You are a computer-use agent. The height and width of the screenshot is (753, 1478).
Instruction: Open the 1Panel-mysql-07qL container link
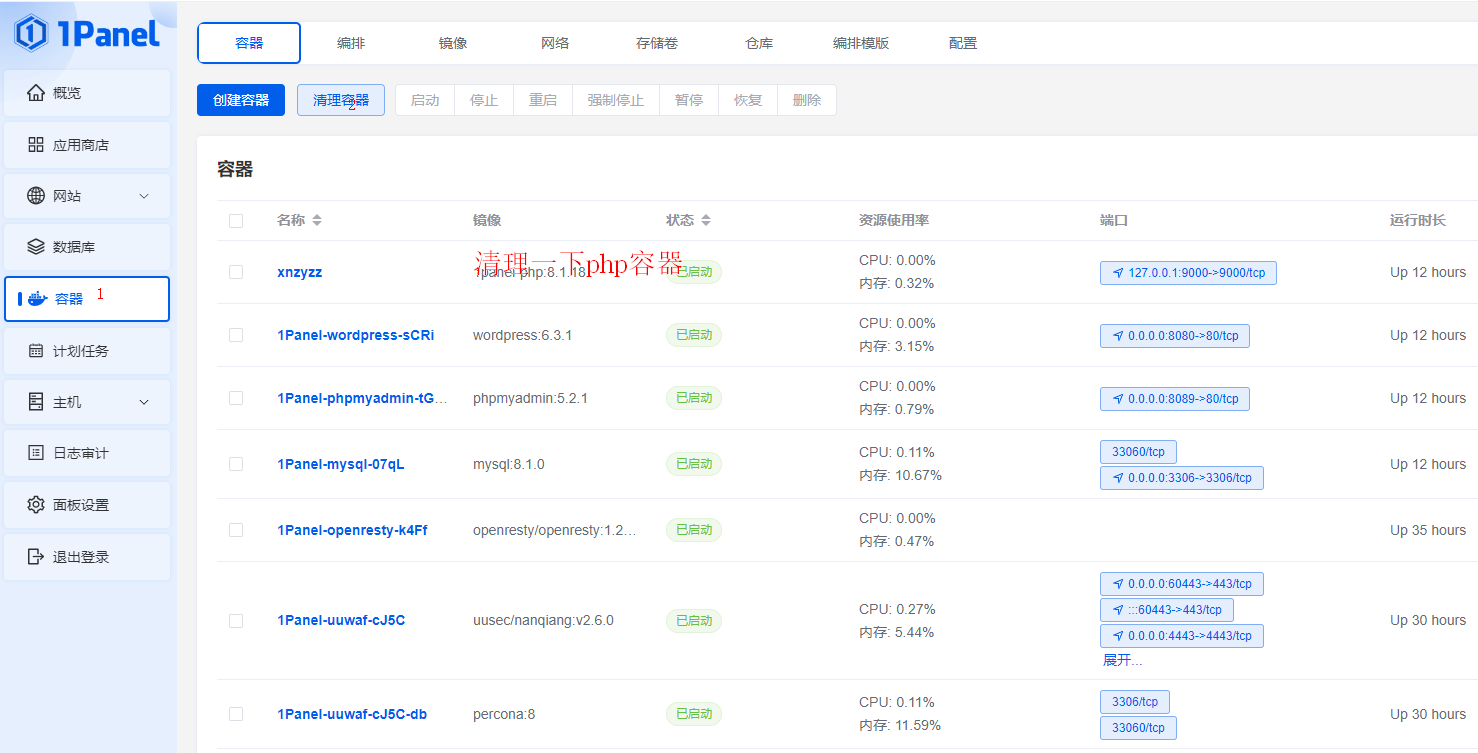coord(341,464)
